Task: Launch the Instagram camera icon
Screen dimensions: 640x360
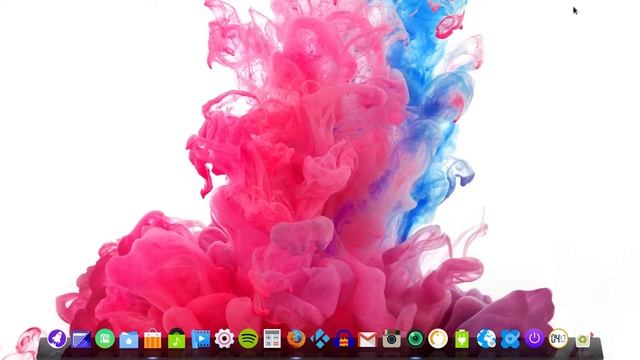Action: tap(391, 339)
